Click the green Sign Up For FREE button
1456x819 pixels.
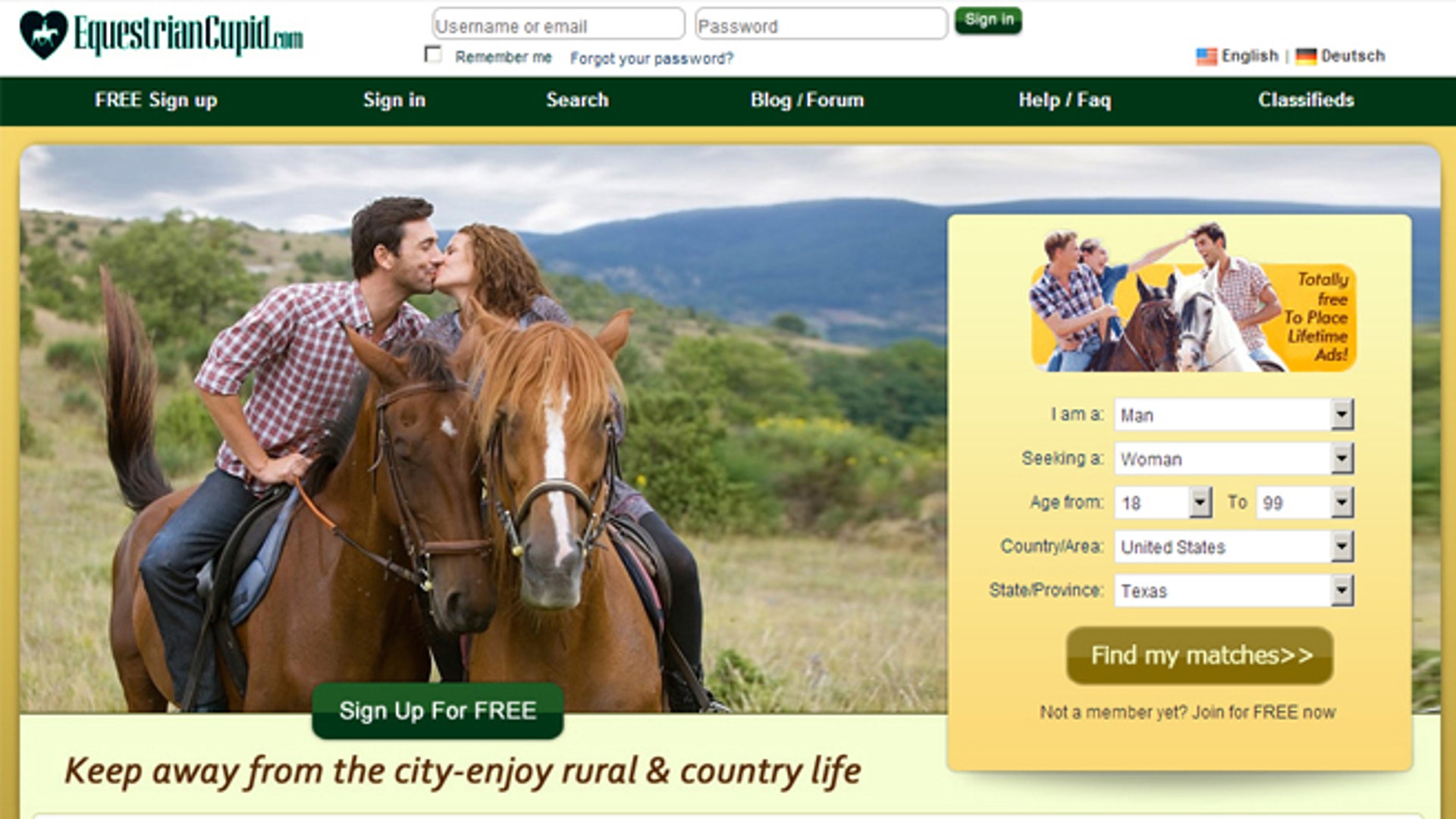click(x=438, y=711)
